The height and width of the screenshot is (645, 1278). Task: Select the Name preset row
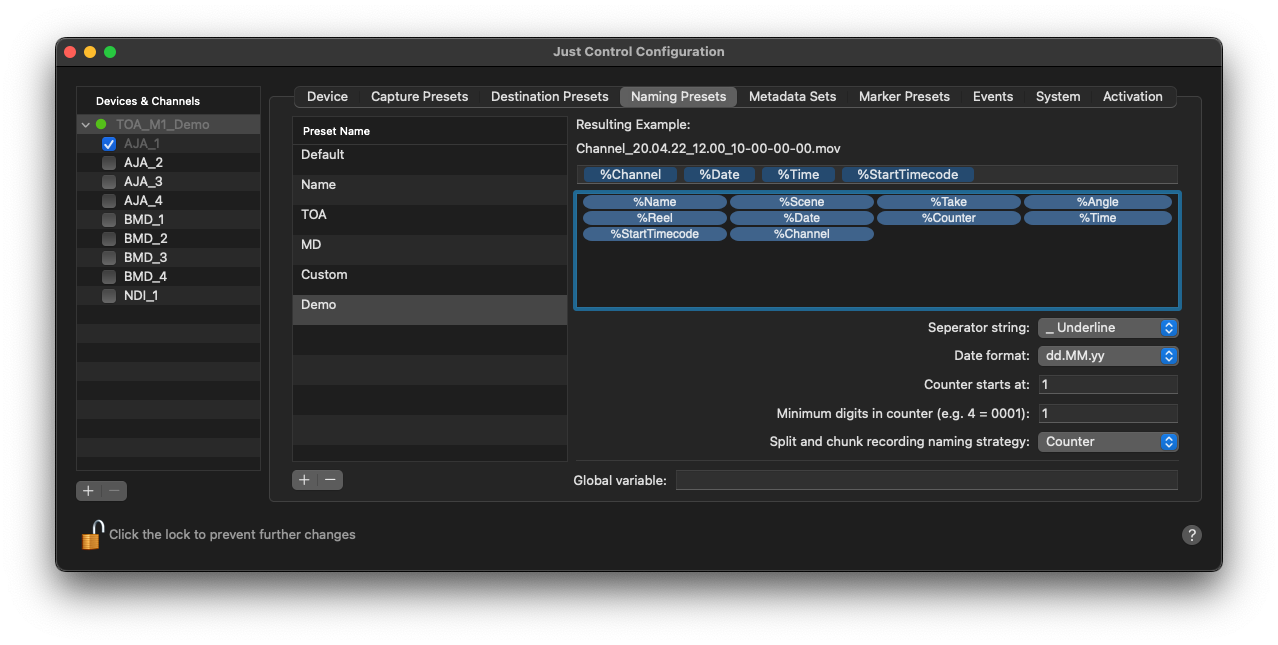[x=430, y=190]
